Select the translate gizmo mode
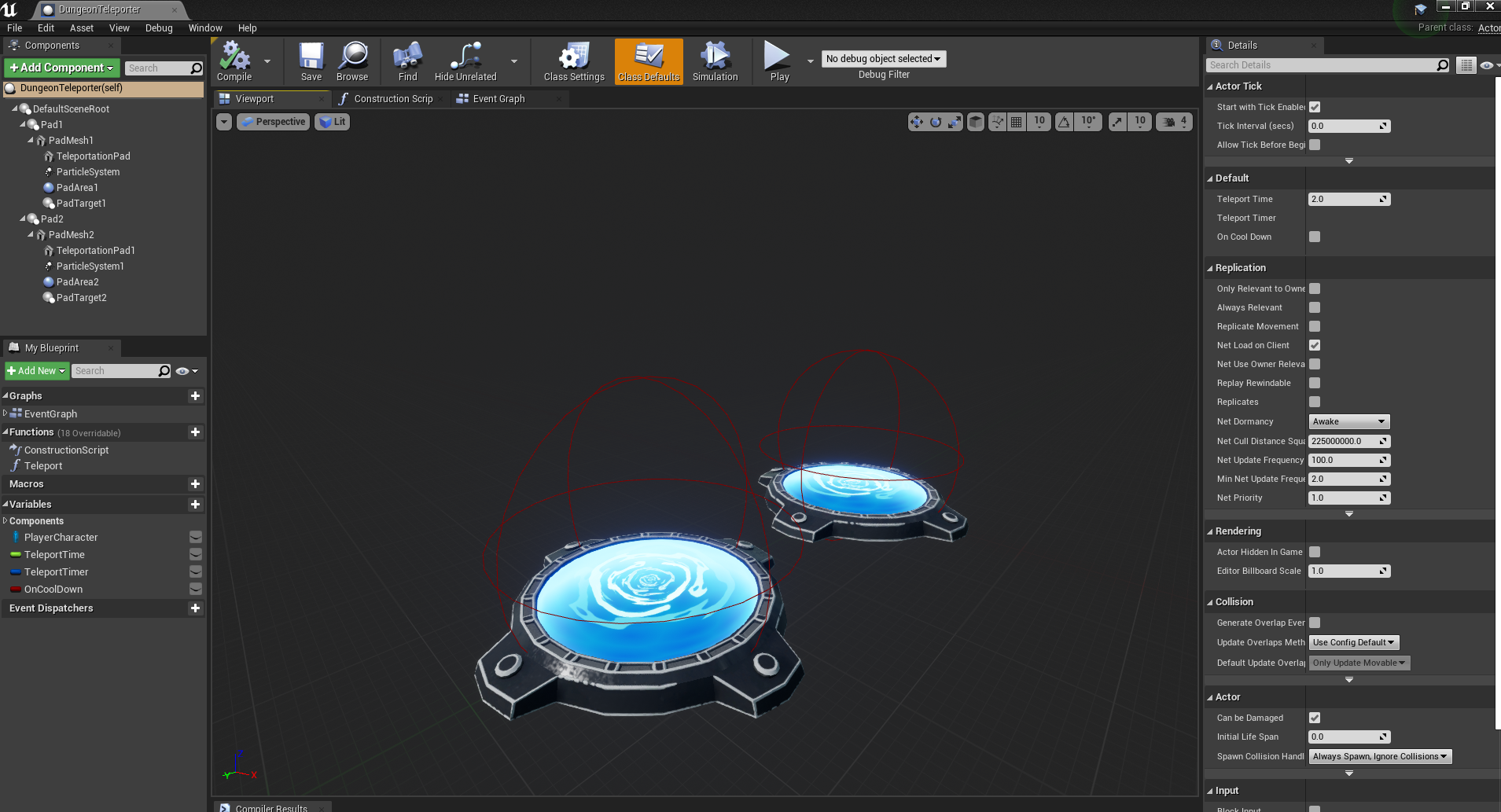The image size is (1501, 812). [916, 122]
